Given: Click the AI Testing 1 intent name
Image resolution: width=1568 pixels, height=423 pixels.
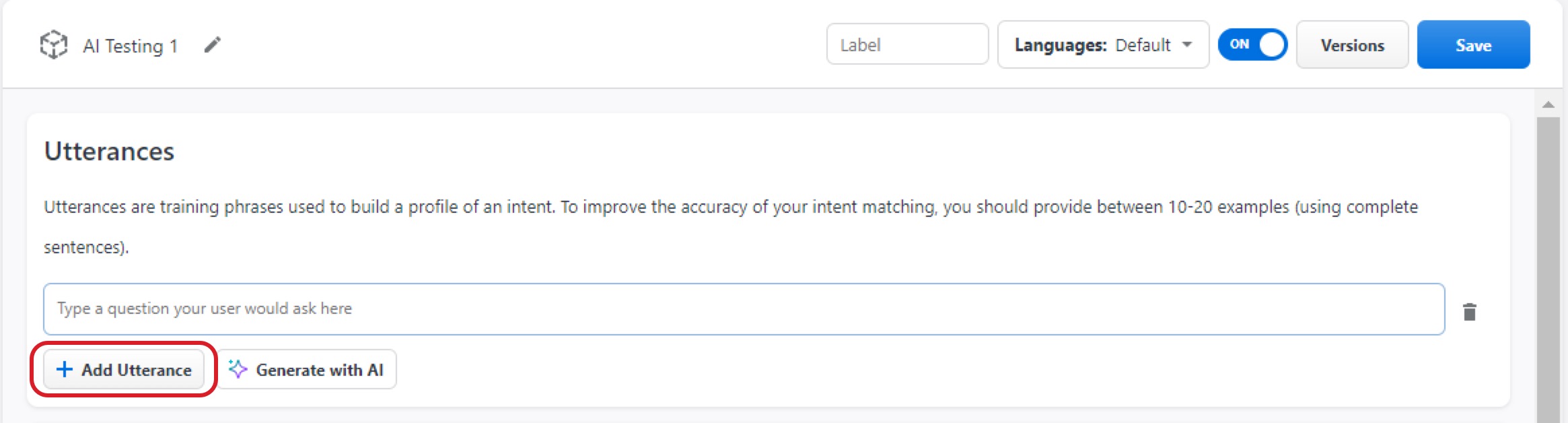Looking at the screenshot, I should coord(130,46).
